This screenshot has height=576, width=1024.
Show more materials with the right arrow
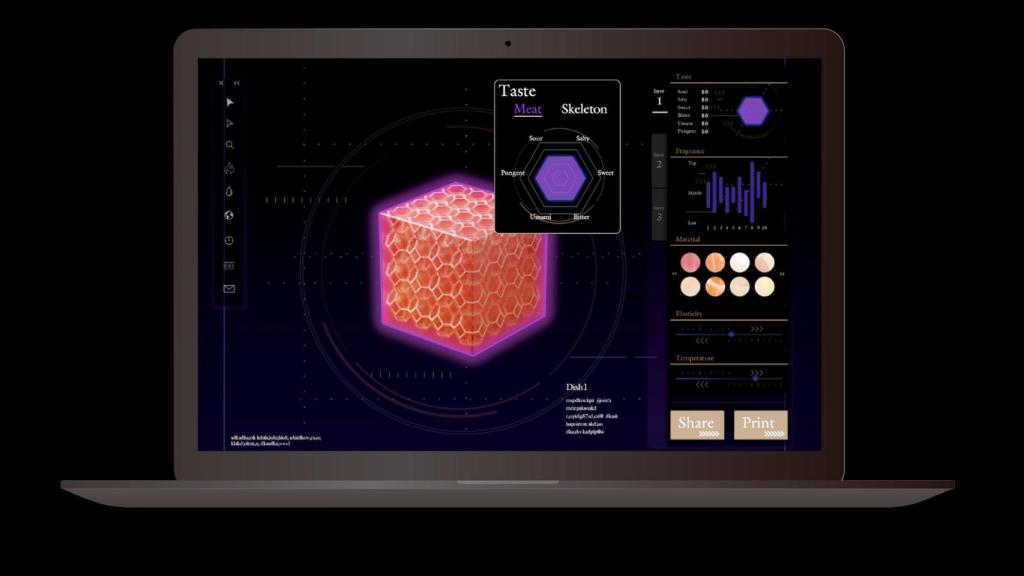pos(781,273)
